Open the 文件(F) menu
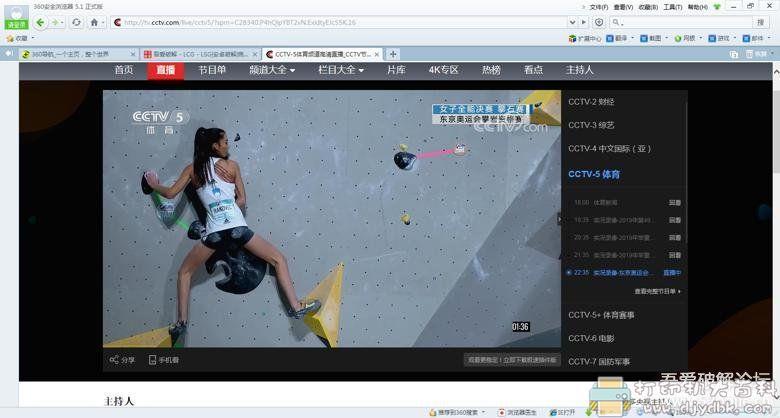Screen dimensions: 780x418 (x=598, y=7)
